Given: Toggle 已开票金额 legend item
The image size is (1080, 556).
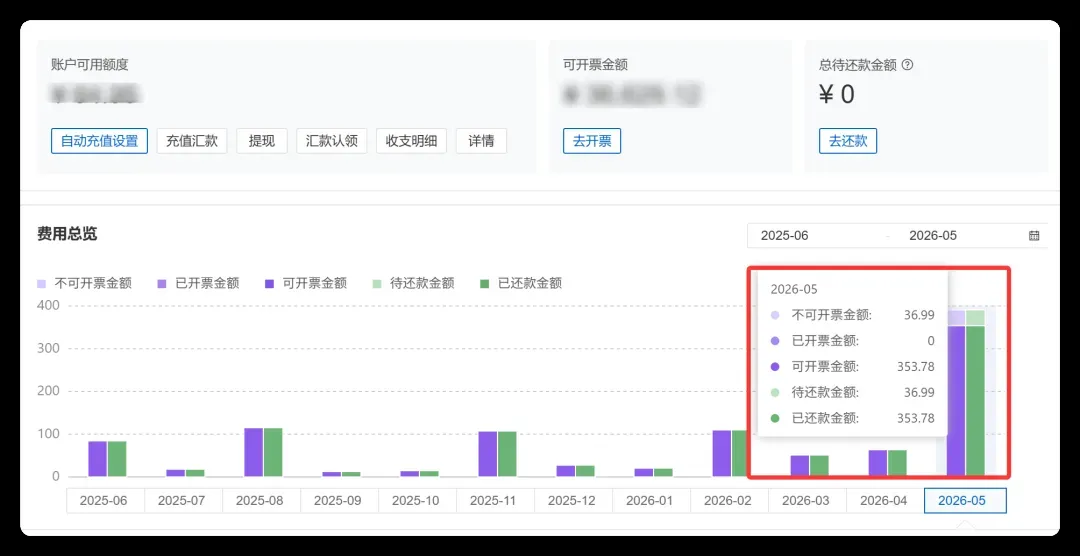Looking at the screenshot, I should click(198, 283).
